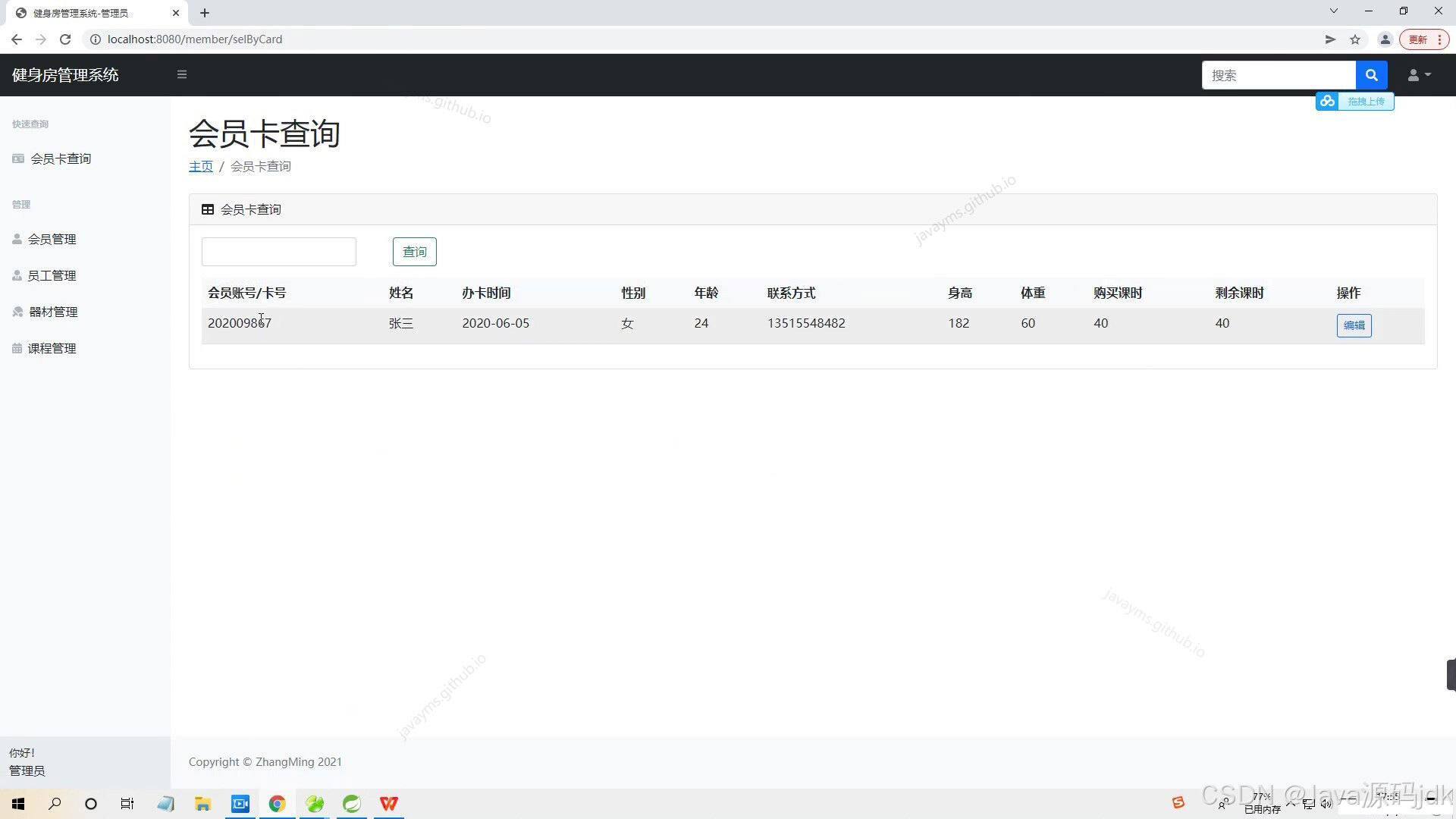
Task: Select 会员管理 in the sidebar
Action: (53, 239)
